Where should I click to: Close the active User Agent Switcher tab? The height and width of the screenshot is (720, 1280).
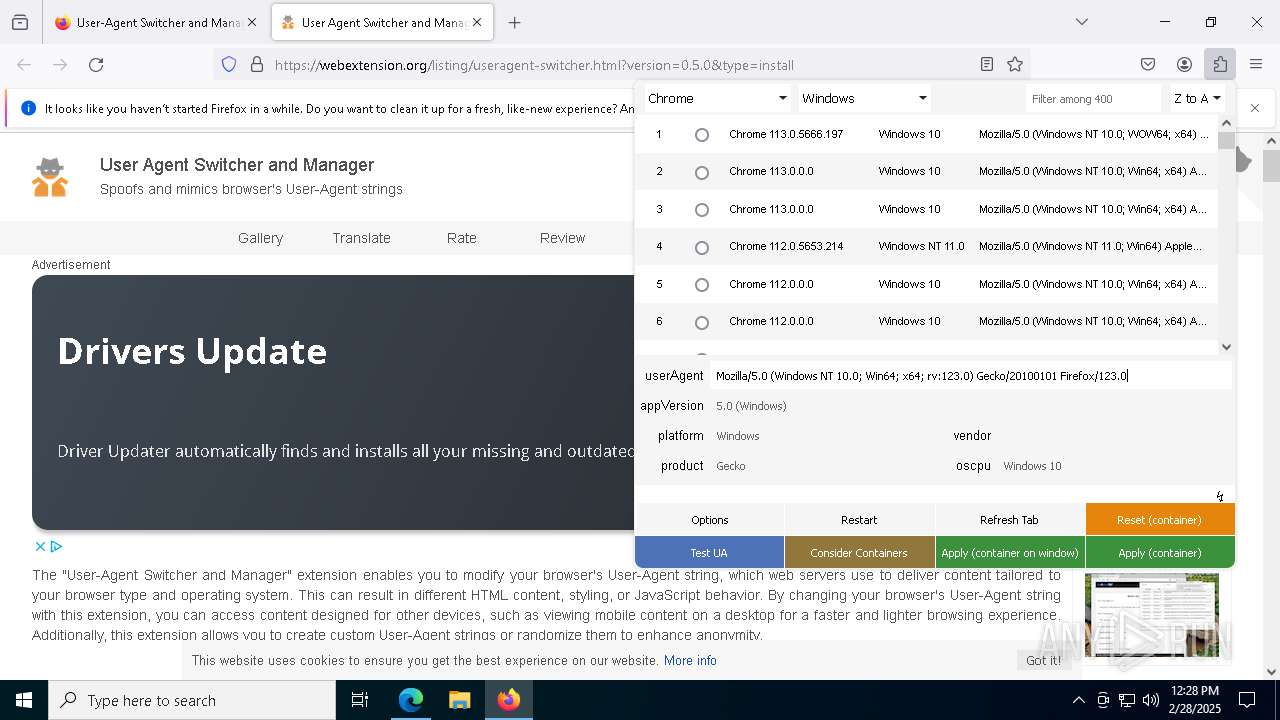pyautogui.click(x=477, y=22)
